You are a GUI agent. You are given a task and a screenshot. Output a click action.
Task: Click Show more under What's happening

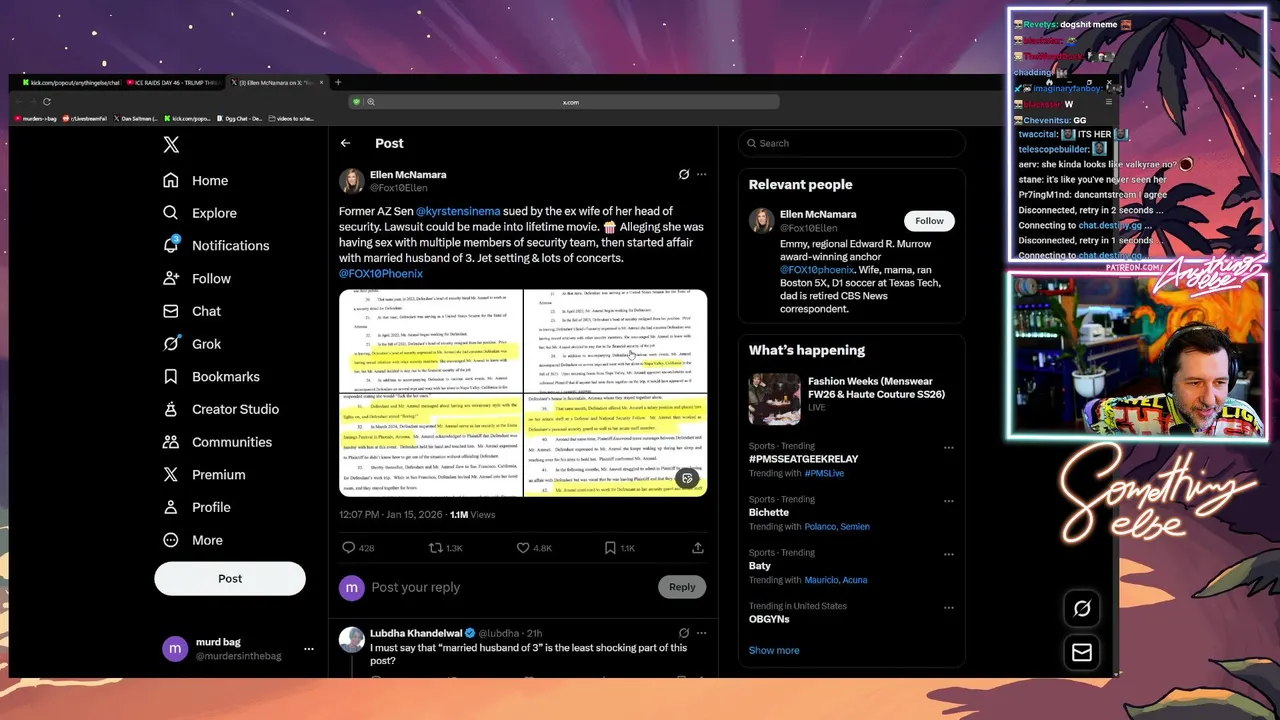click(x=774, y=650)
